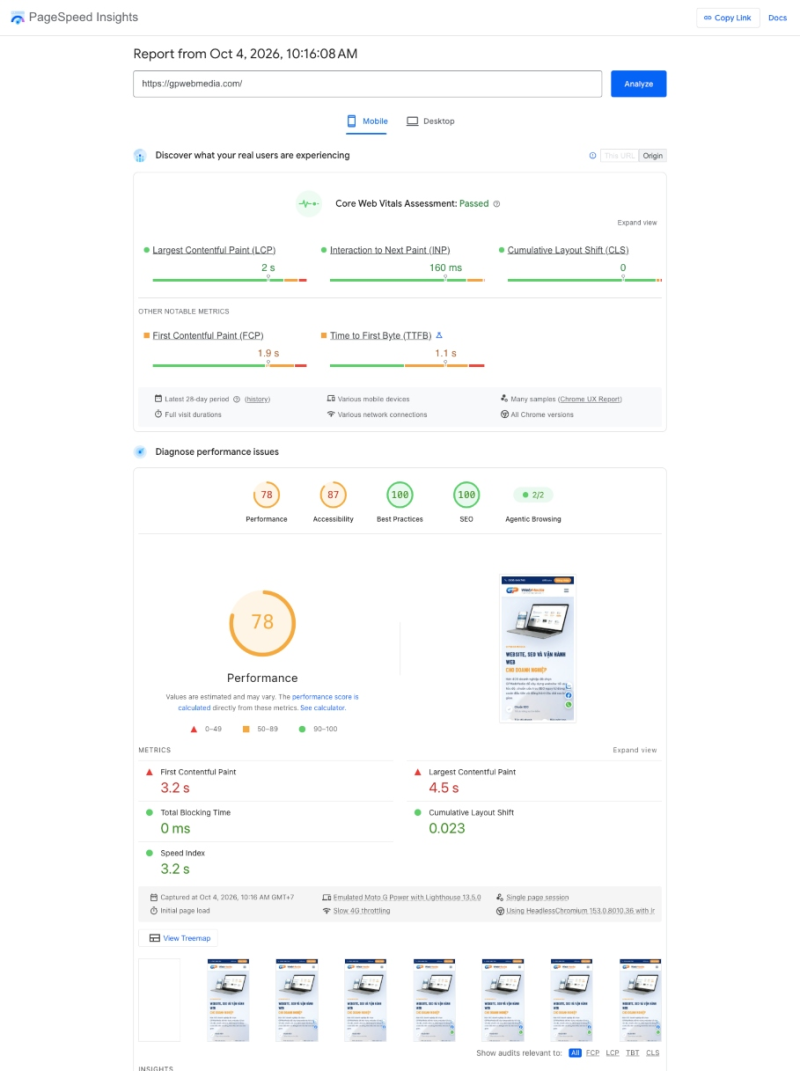800x1071 pixels.
Task: Click the mobile phone icon in Mobile tab
Action: click(x=351, y=121)
